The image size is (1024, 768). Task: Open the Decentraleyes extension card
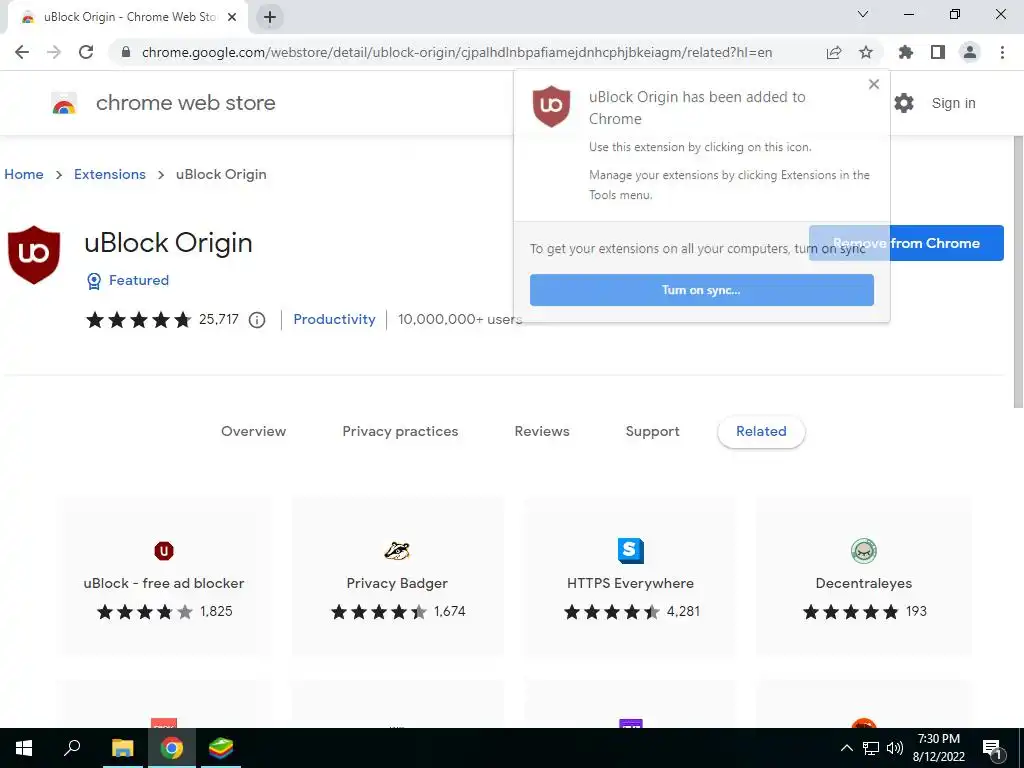click(x=863, y=576)
